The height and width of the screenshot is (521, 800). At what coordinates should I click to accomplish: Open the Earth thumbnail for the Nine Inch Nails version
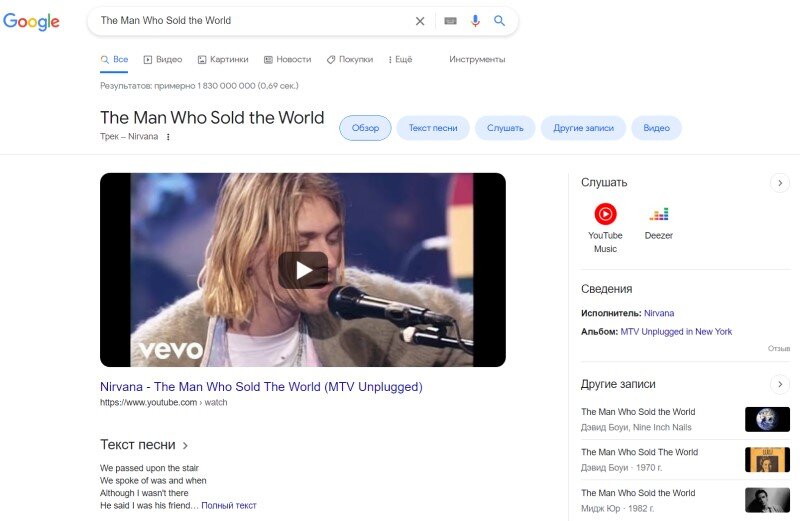[767, 419]
